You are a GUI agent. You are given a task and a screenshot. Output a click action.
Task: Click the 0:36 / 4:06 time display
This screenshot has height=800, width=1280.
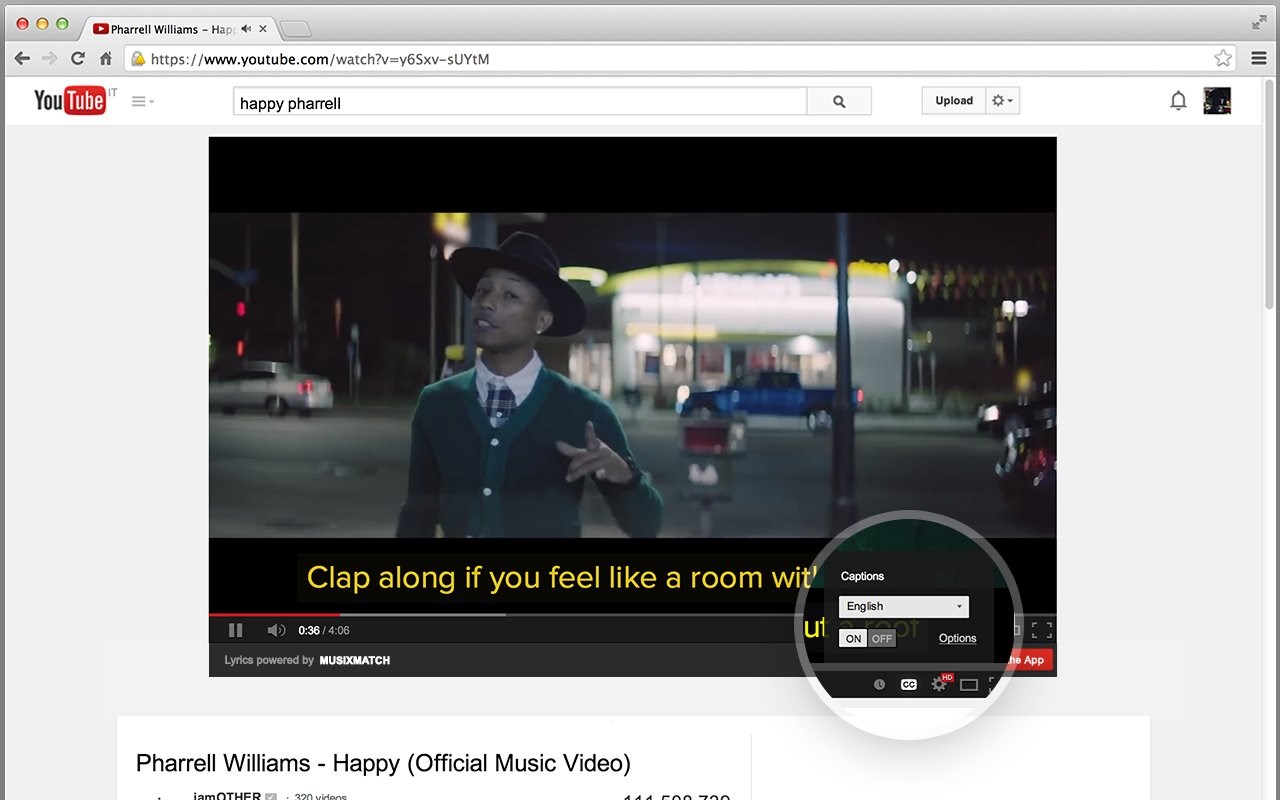click(x=323, y=630)
